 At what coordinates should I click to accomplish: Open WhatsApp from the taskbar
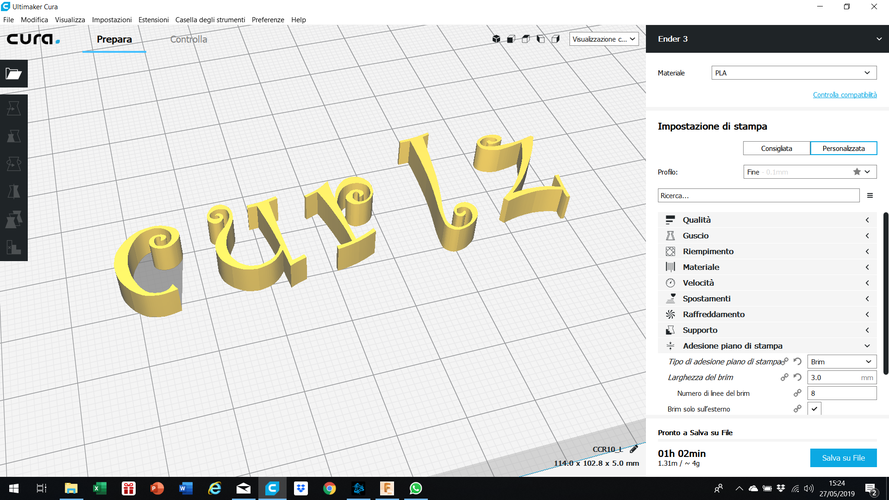(x=416, y=488)
